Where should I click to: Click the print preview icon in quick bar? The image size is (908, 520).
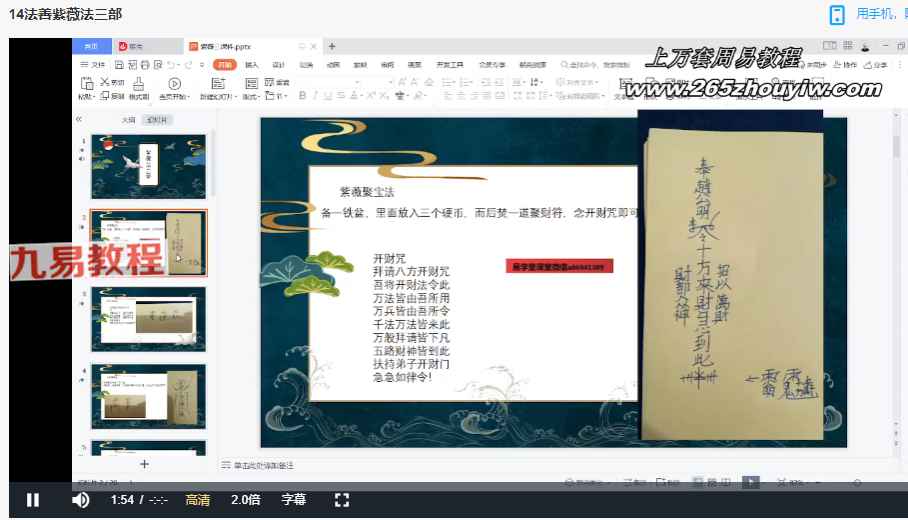158,65
